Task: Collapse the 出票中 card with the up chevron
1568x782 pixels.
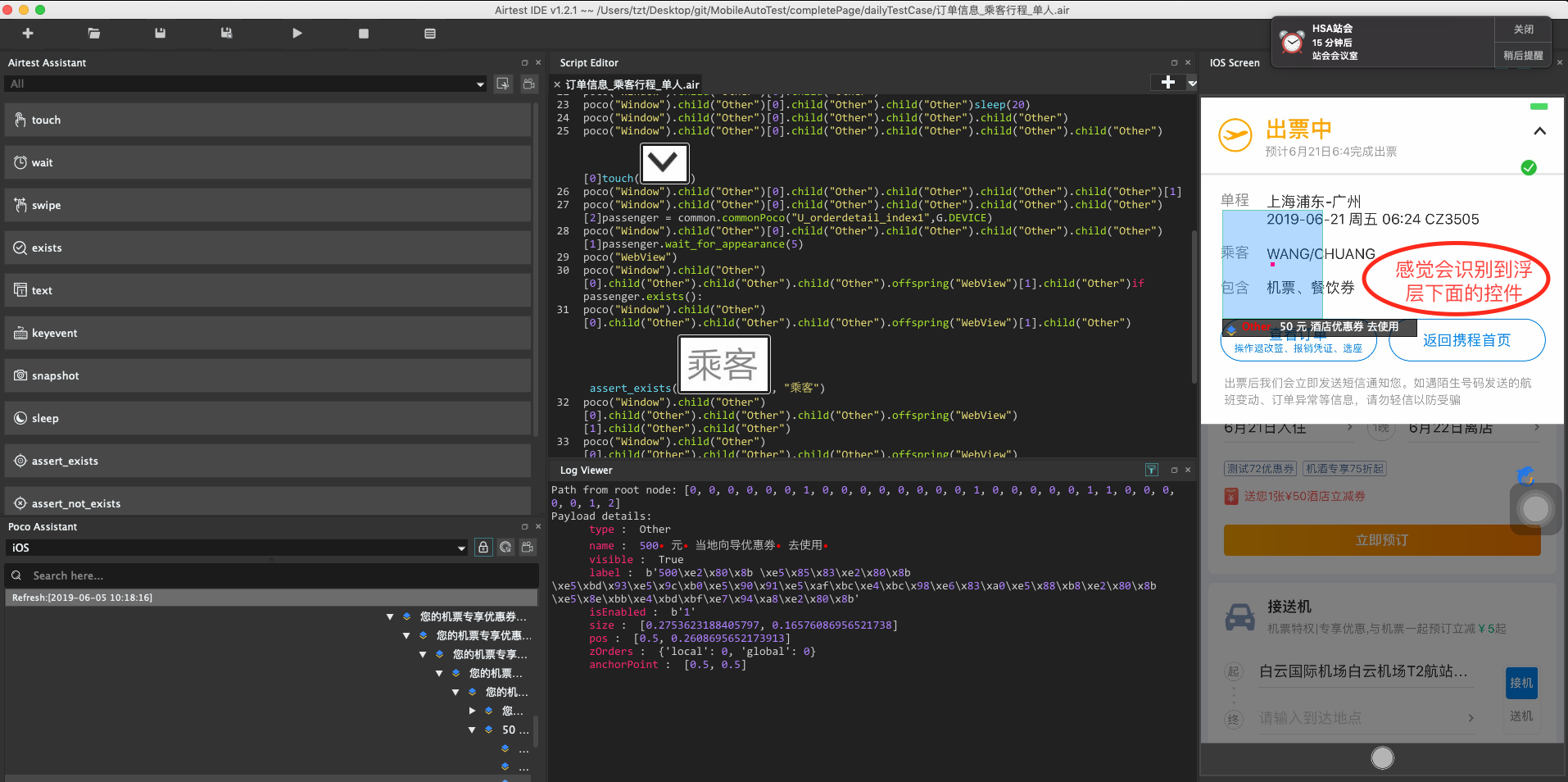Action: coord(1540,131)
